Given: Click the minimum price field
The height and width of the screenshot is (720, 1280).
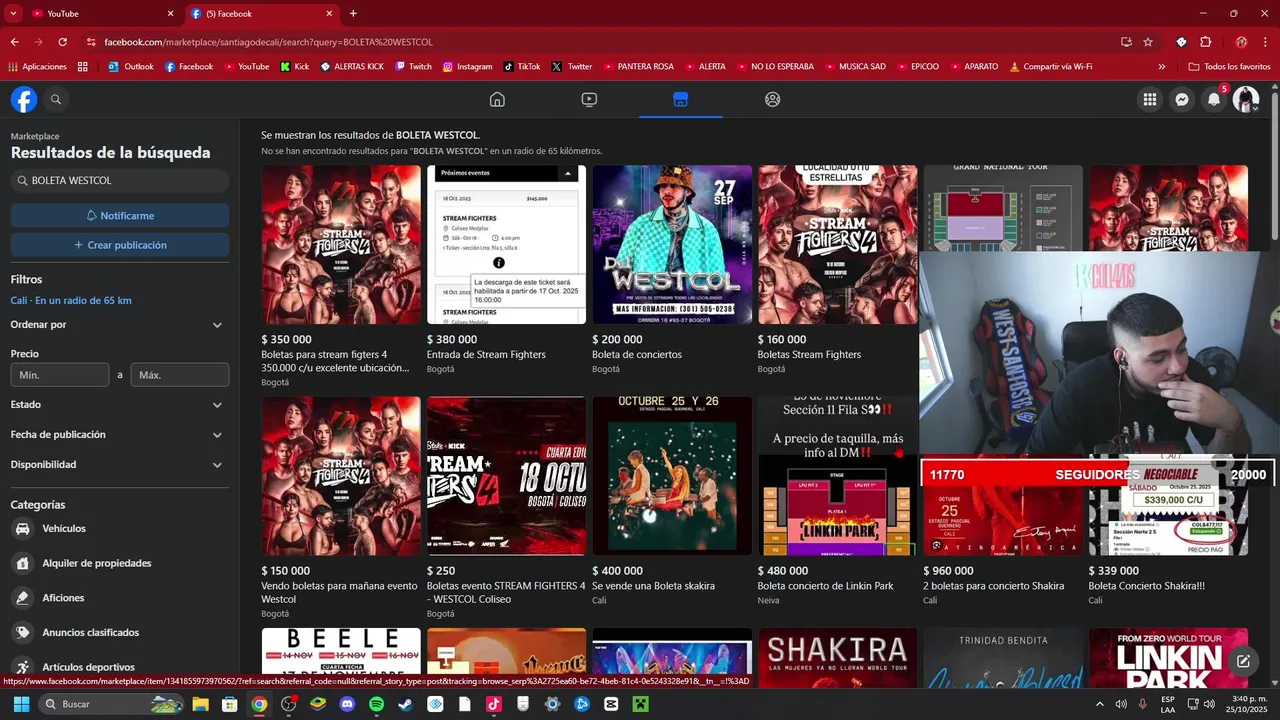Looking at the screenshot, I should 60,375.
